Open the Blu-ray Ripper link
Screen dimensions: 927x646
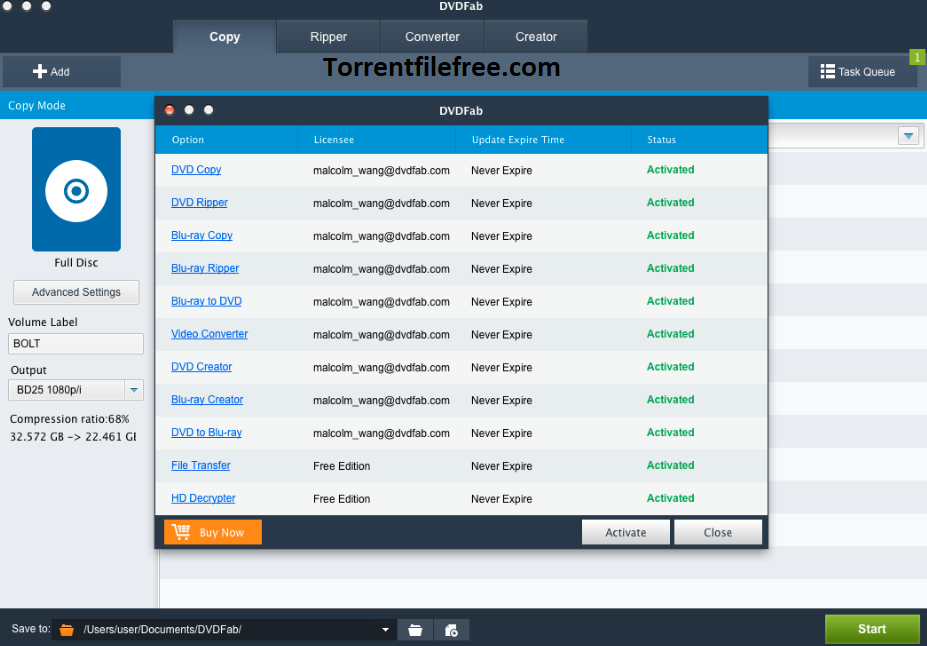pos(205,268)
